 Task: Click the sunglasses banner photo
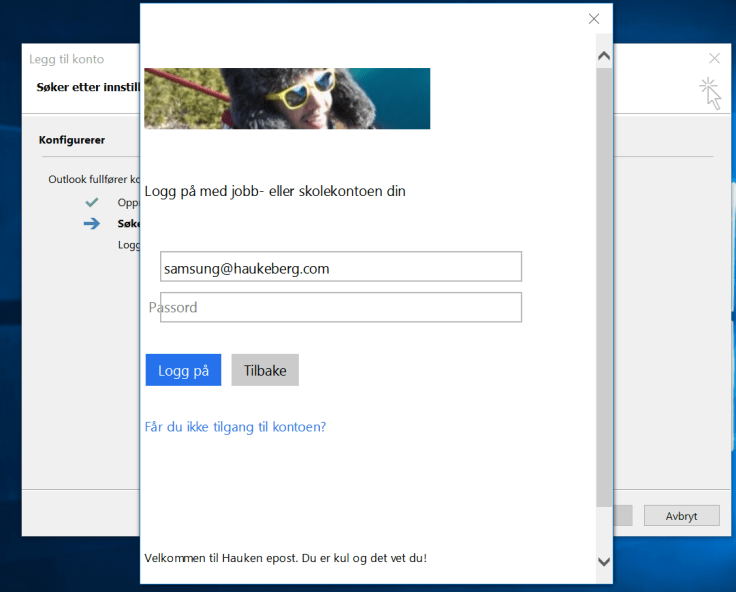(287, 99)
